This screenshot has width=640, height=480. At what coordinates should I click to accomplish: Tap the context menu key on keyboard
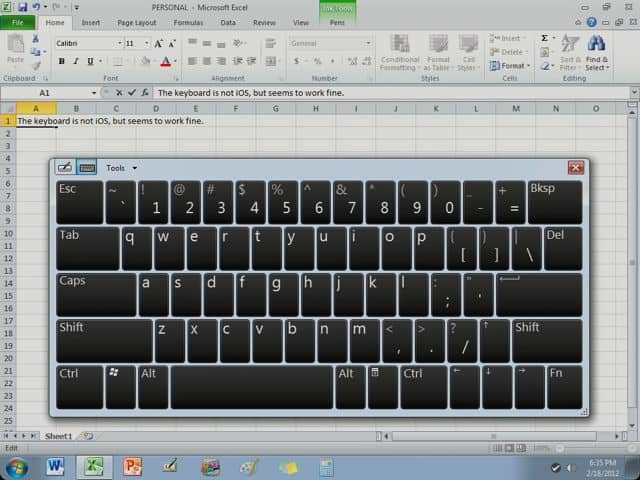383,387
